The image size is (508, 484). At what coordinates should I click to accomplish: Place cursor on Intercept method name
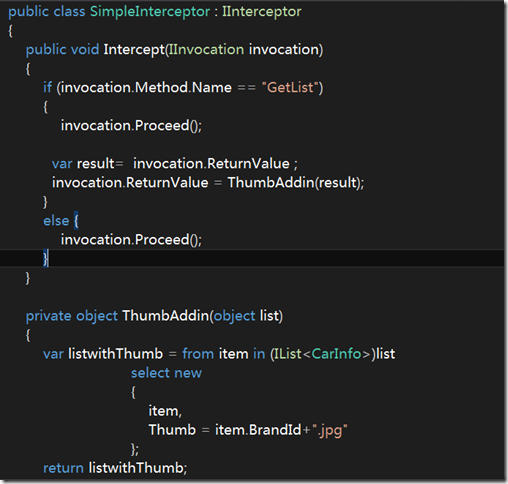[x=134, y=50]
